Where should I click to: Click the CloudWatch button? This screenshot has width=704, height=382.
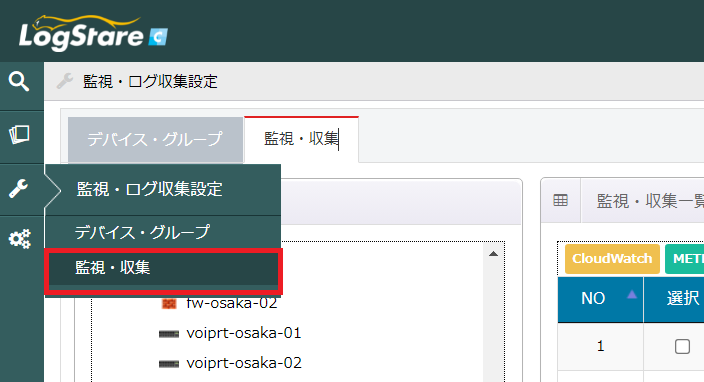click(612, 259)
